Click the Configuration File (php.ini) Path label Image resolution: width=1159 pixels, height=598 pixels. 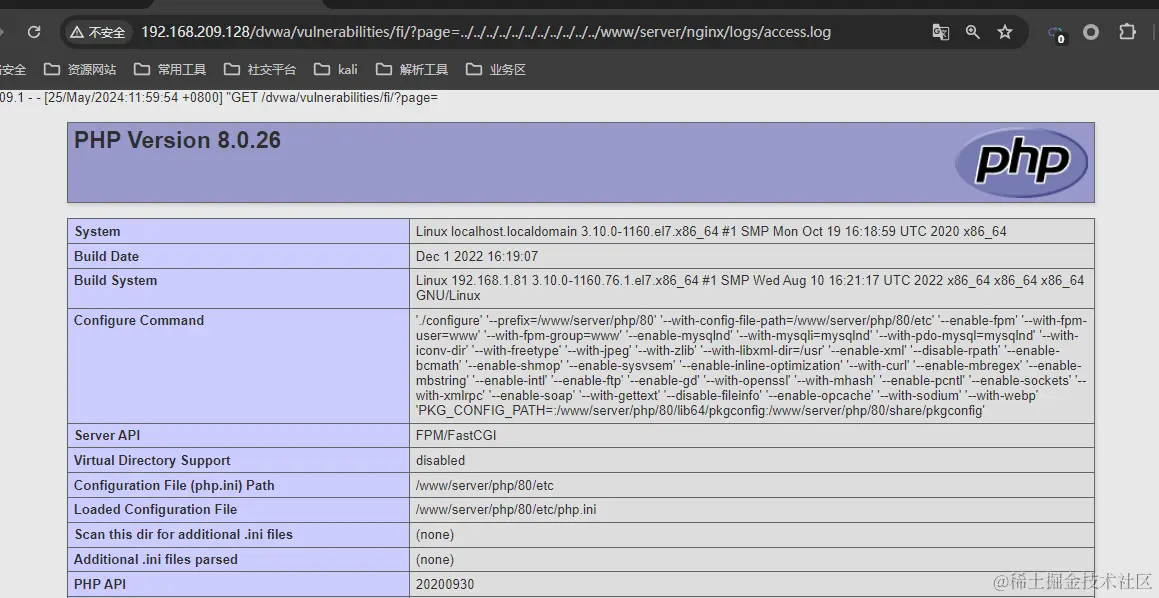[x=174, y=486]
